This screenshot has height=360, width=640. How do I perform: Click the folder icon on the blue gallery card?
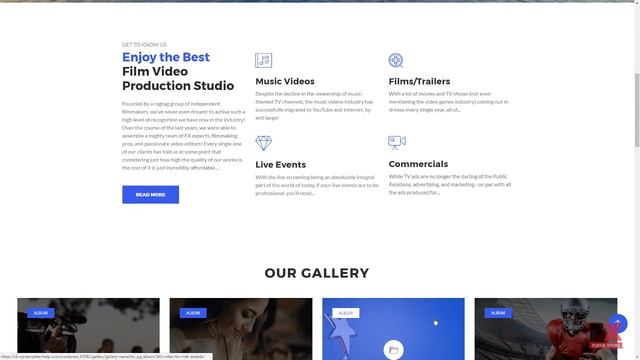point(393,350)
